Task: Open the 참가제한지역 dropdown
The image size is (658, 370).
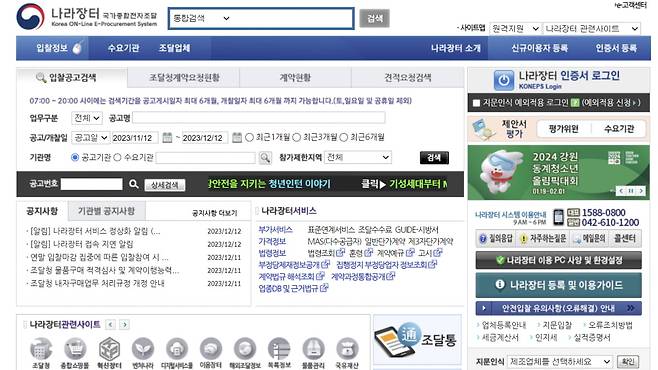Action: point(358,157)
